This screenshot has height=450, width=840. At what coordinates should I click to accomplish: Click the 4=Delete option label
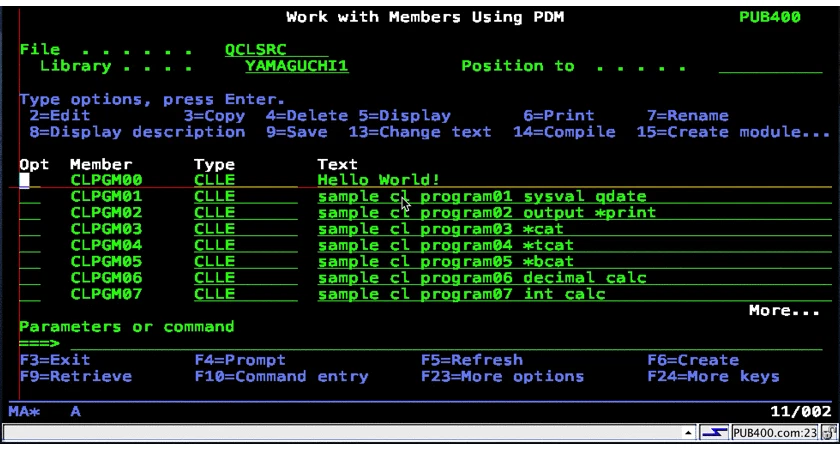[307, 116]
